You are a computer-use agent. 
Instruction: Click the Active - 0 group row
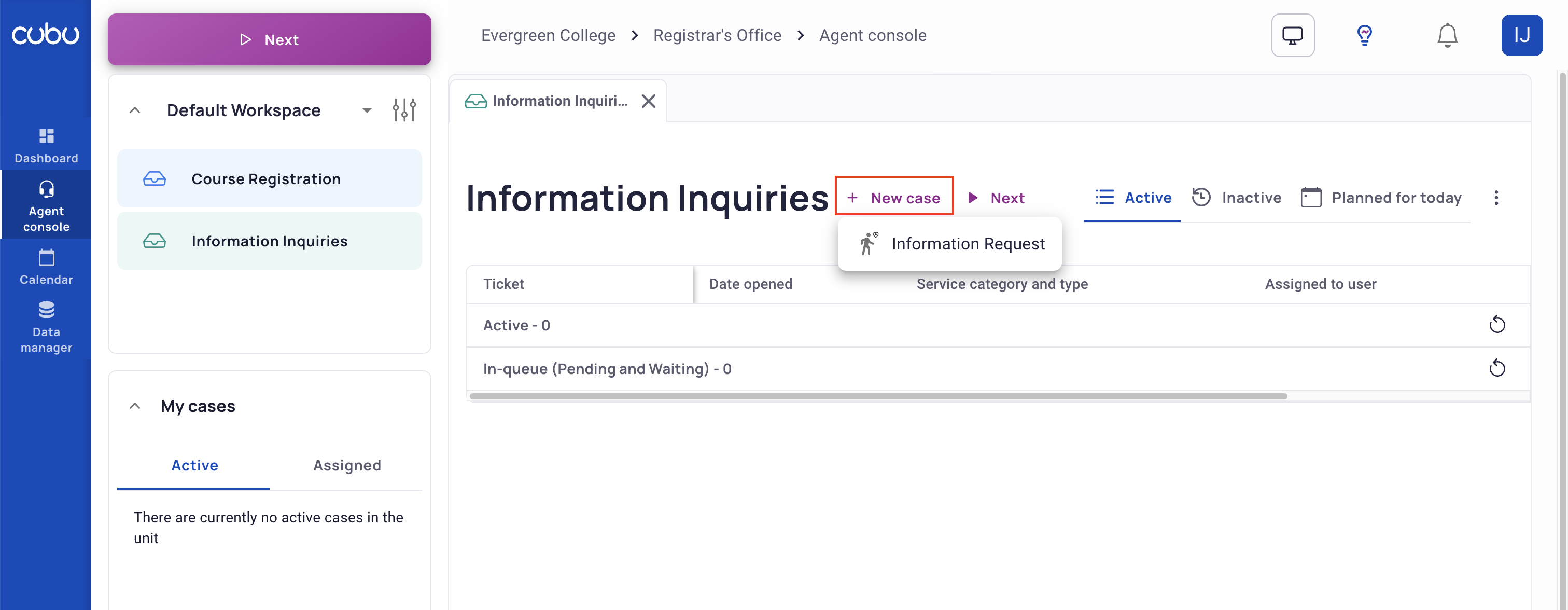(x=997, y=326)
